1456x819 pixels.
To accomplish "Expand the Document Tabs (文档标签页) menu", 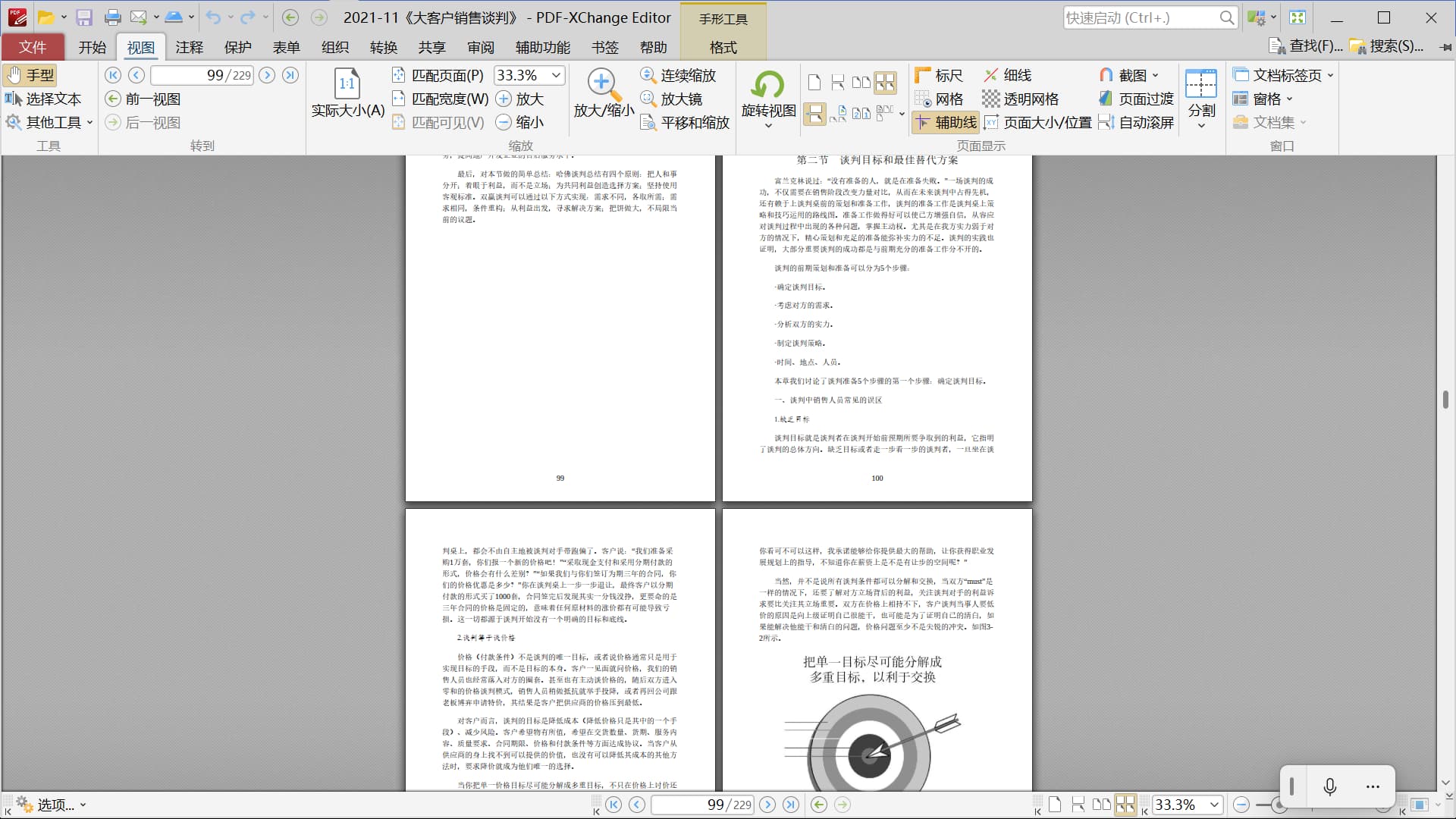I will (x=1283, y=75).
